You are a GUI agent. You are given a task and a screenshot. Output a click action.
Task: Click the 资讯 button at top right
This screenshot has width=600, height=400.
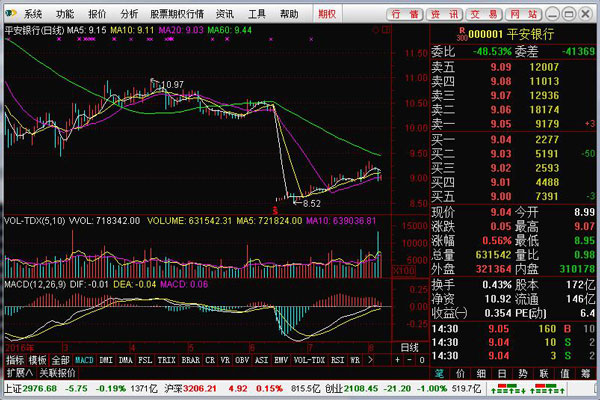point(445,15)
